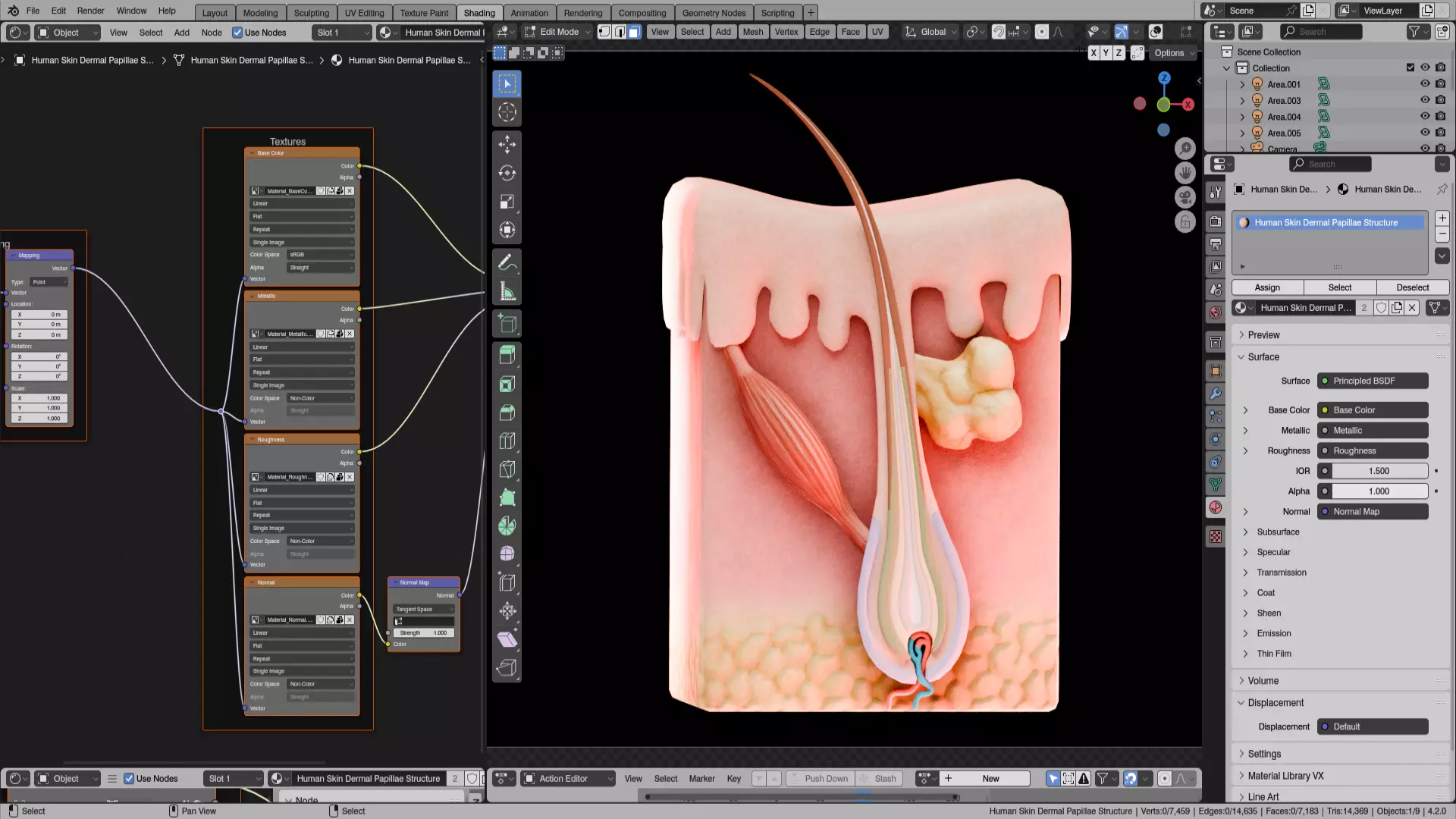Open the Global transform orientation dropdown
Screen dimensions: 1456x819
[931, 32]
